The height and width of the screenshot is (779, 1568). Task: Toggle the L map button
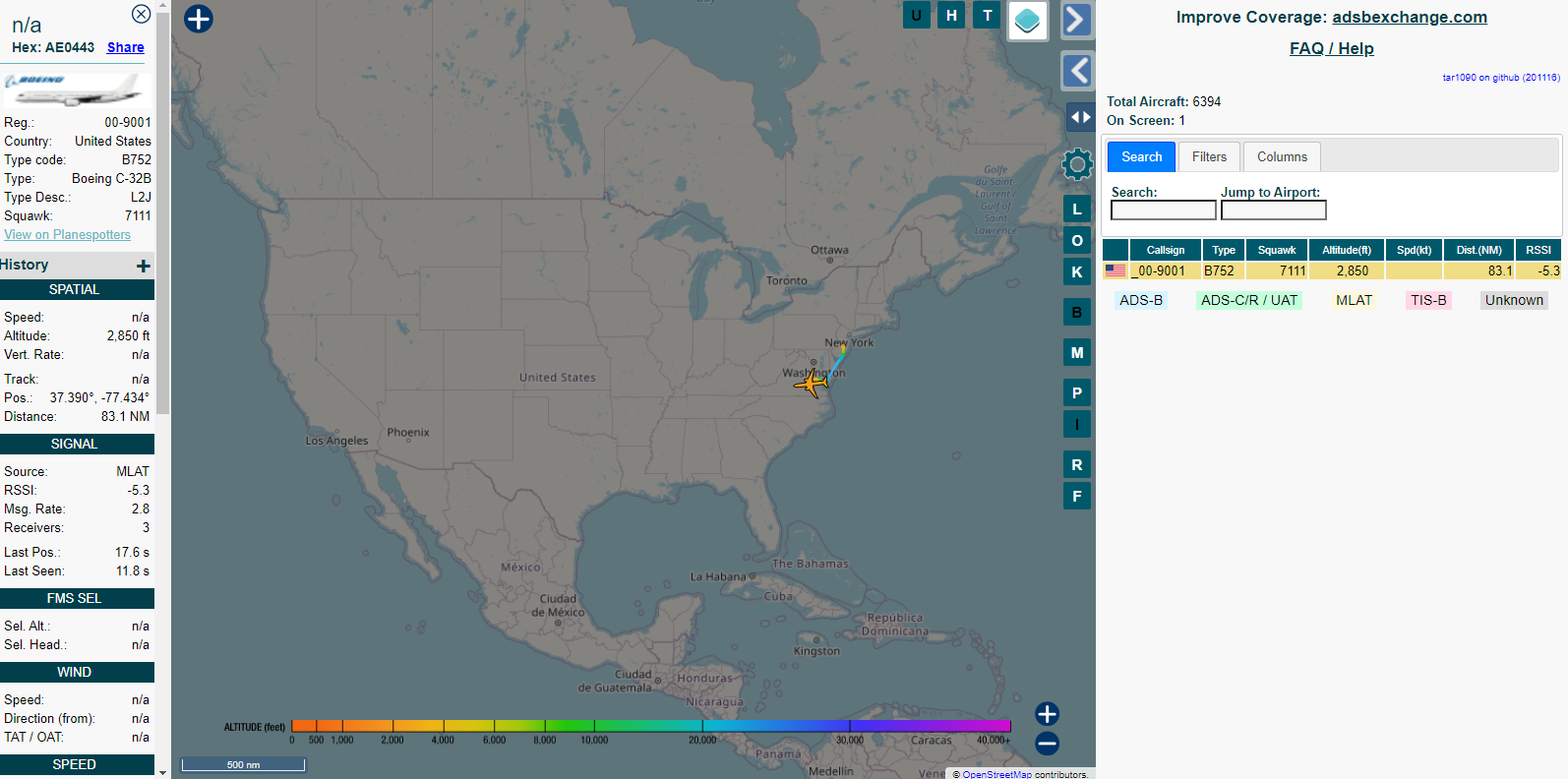click(1077, 209)
